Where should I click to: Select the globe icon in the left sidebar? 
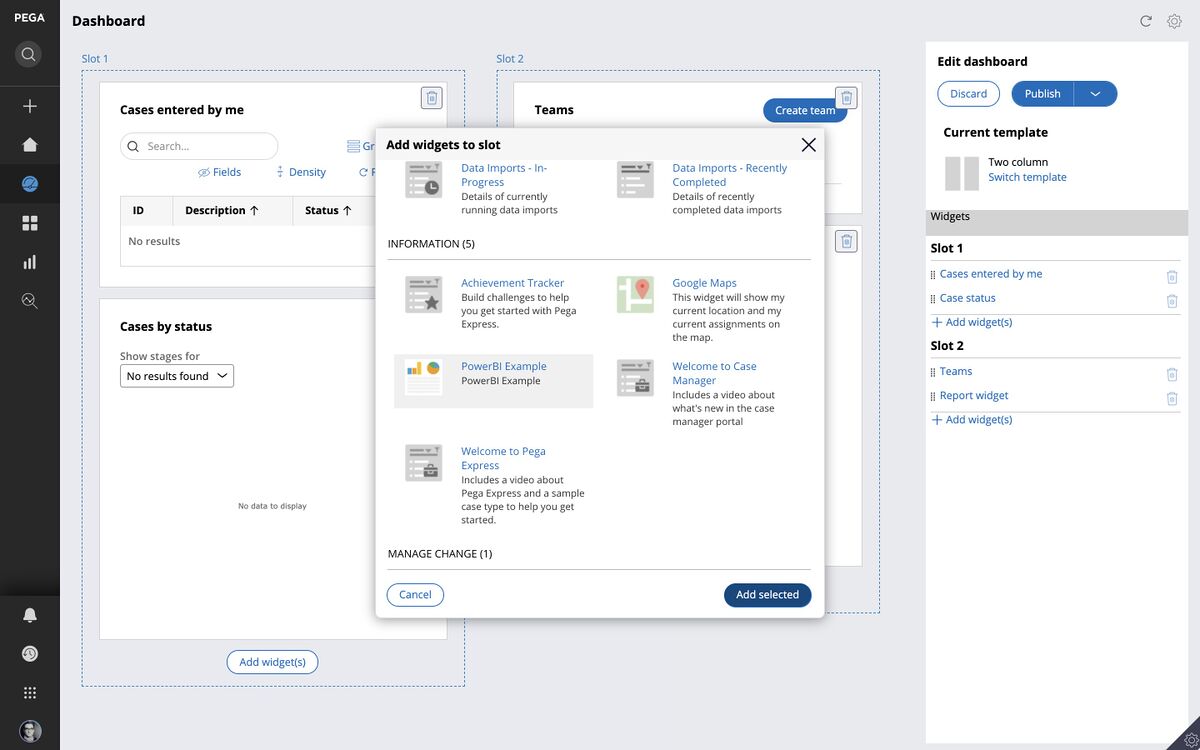(x=30, y=184)
